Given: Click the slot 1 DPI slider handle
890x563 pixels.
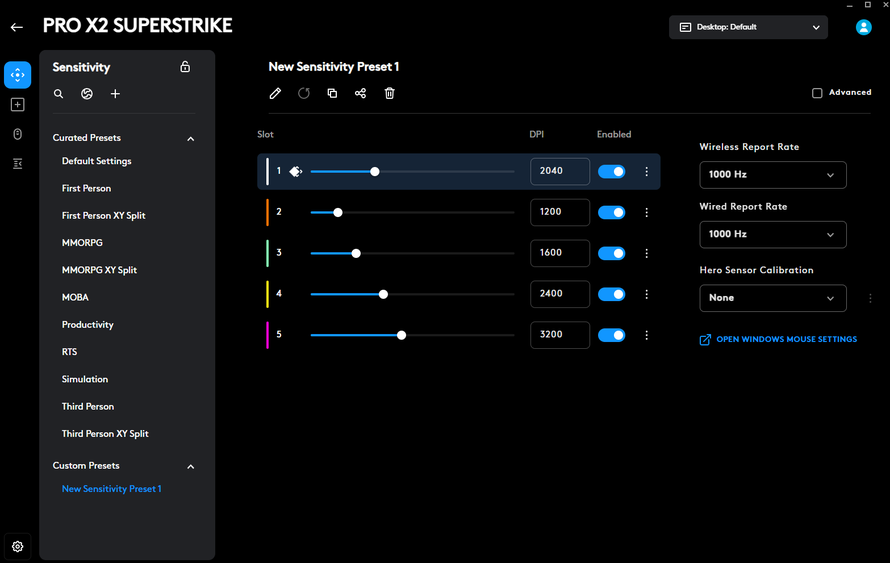Looking at the screenshot, I should click(x=375, y=171).
